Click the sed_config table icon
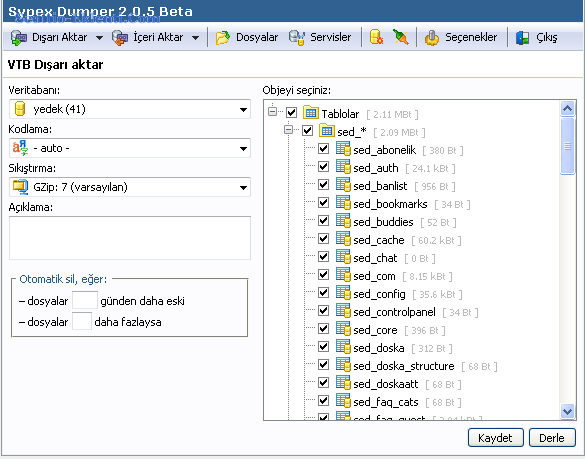 (343, 293)
